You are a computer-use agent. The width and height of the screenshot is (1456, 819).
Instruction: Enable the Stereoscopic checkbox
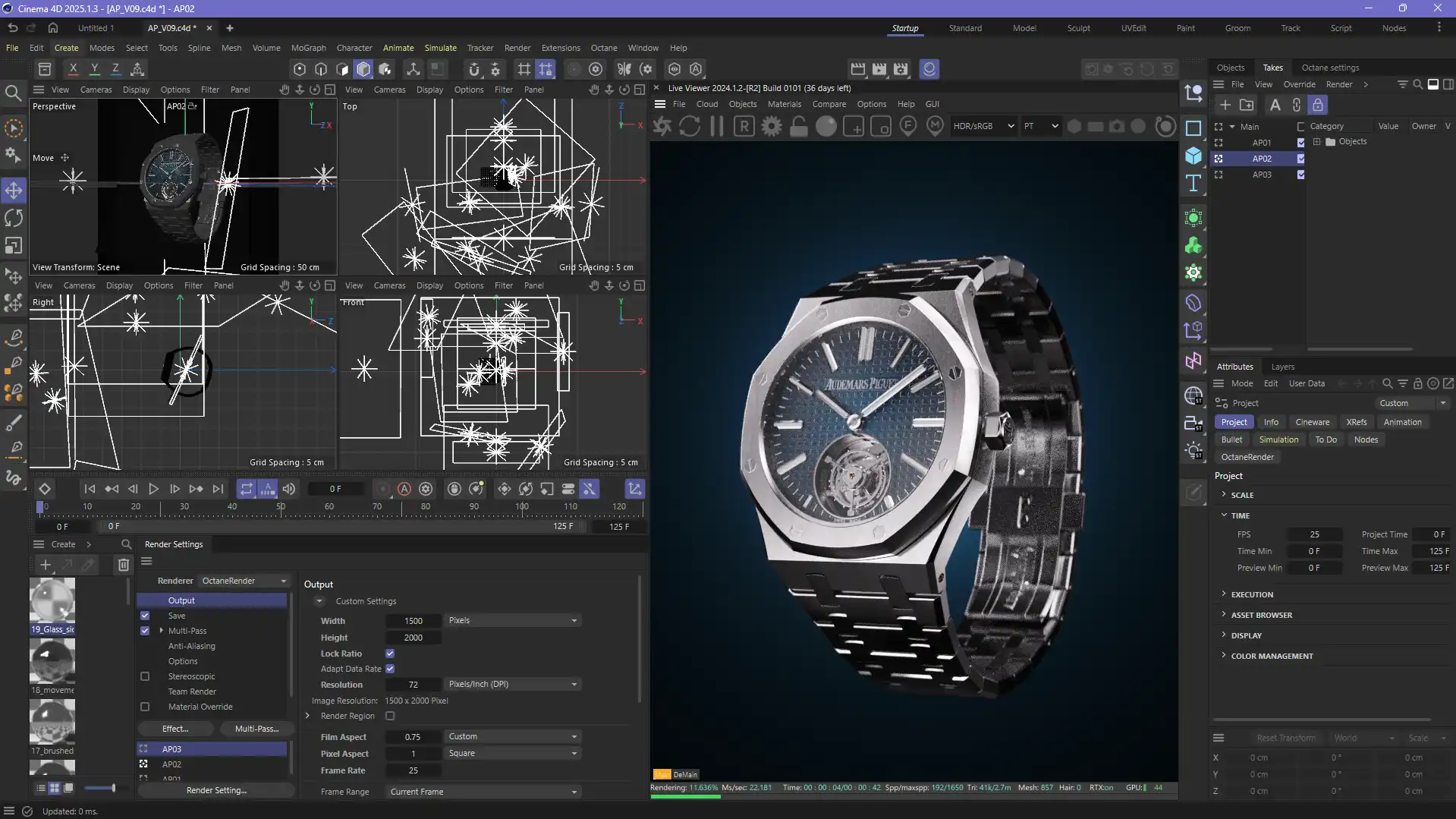pyautogui.click(x=145, y=676)
